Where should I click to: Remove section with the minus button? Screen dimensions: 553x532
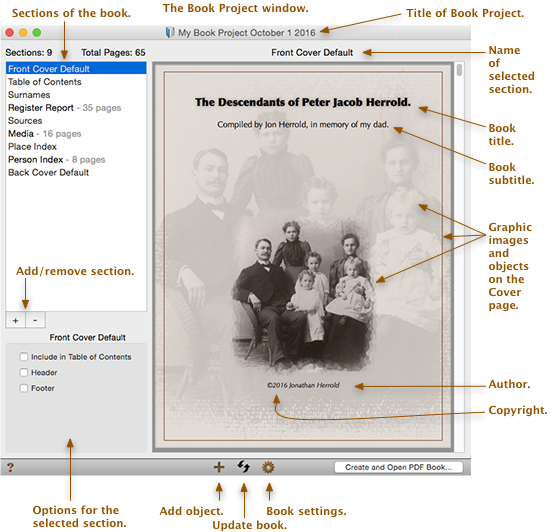coord(35,320)
